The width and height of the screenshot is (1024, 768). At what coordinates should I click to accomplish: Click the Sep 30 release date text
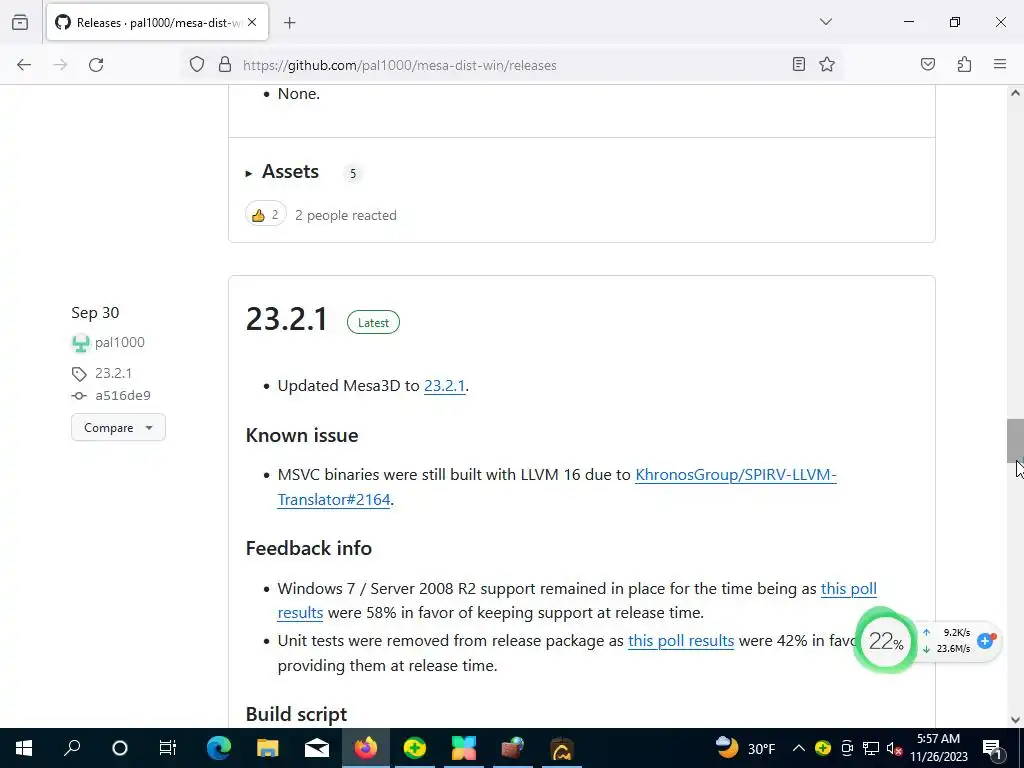95,313
